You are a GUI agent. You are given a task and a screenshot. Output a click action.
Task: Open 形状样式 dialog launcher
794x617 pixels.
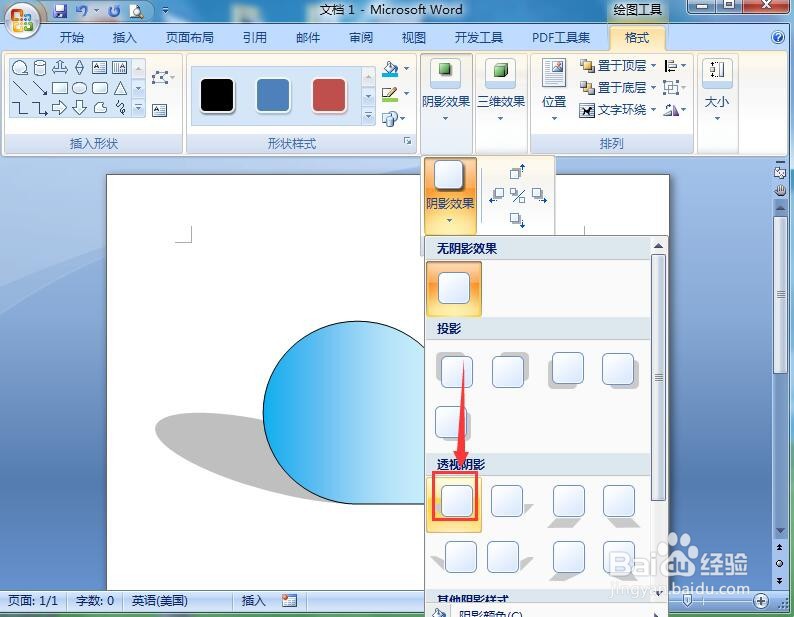click(408, 141)
